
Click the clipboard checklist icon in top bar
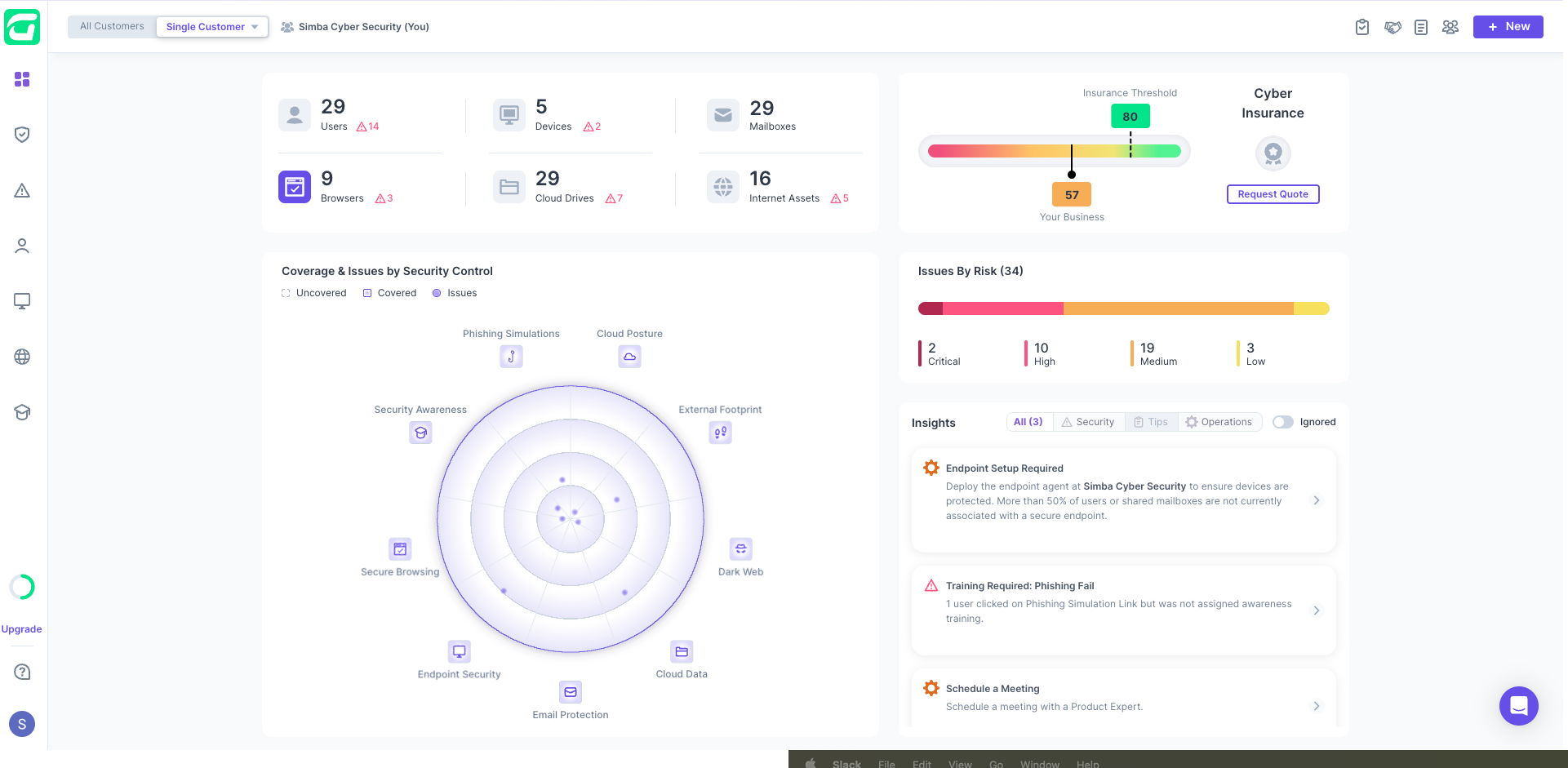click(1362, 27)
